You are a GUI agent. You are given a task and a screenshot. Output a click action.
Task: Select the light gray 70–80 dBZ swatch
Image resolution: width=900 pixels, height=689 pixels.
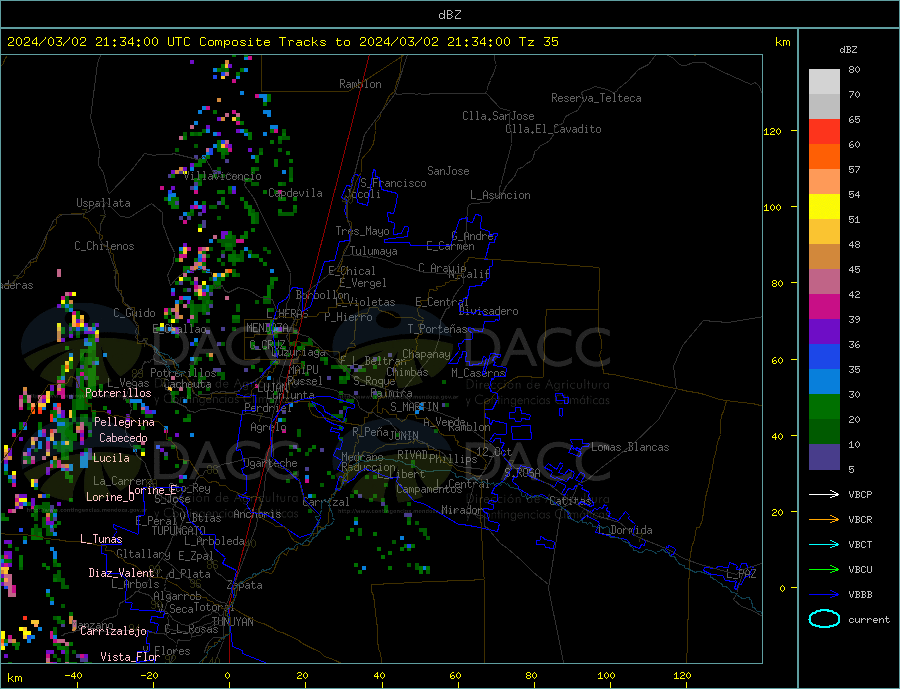click(824, 82)
